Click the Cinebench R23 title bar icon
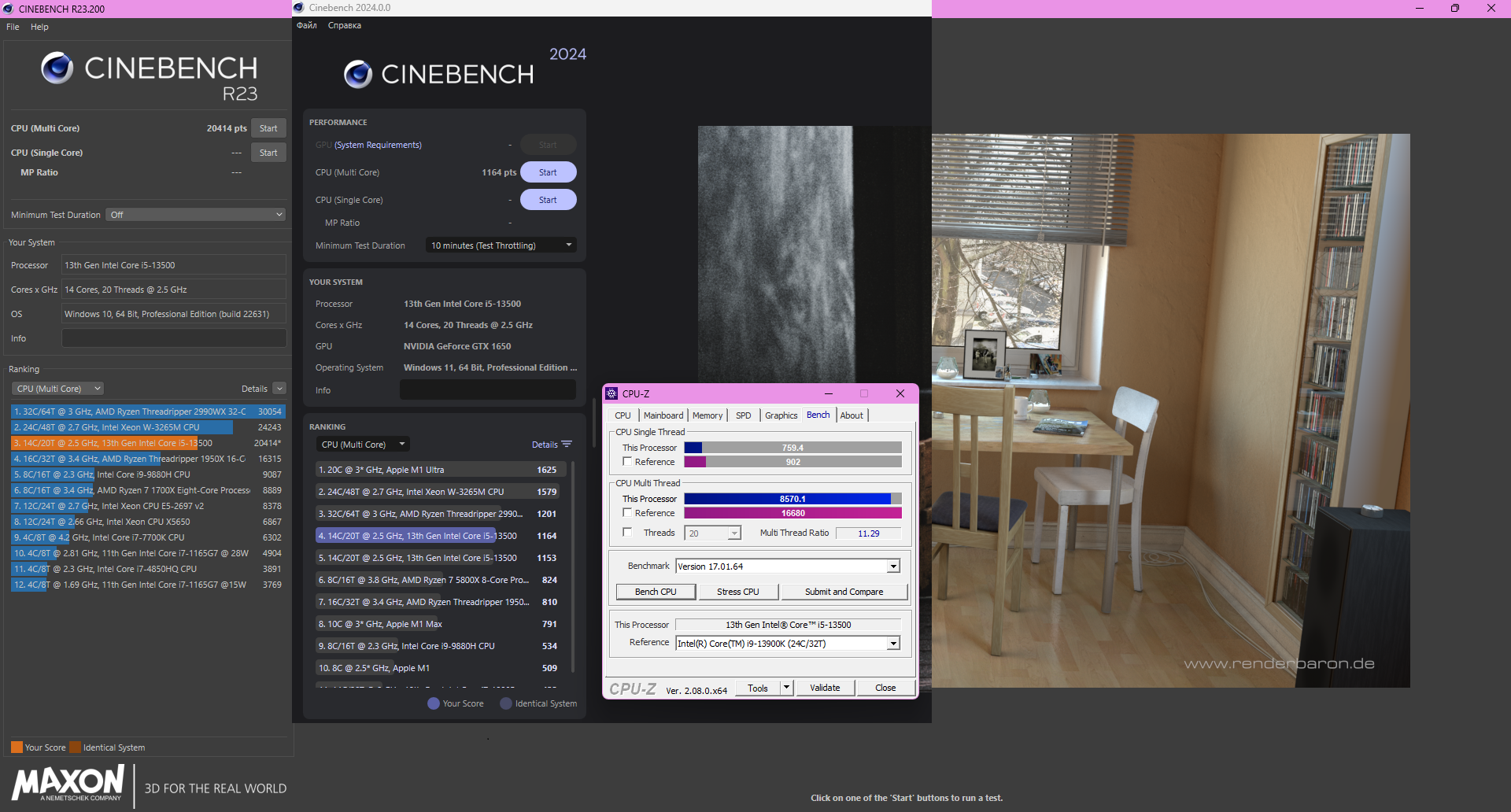Screen dimensions: 1511x812 point(8,9)
